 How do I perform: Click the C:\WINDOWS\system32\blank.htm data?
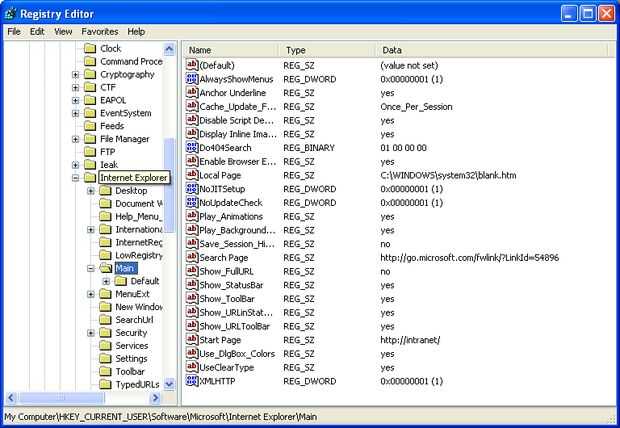[x=448, y=175]
